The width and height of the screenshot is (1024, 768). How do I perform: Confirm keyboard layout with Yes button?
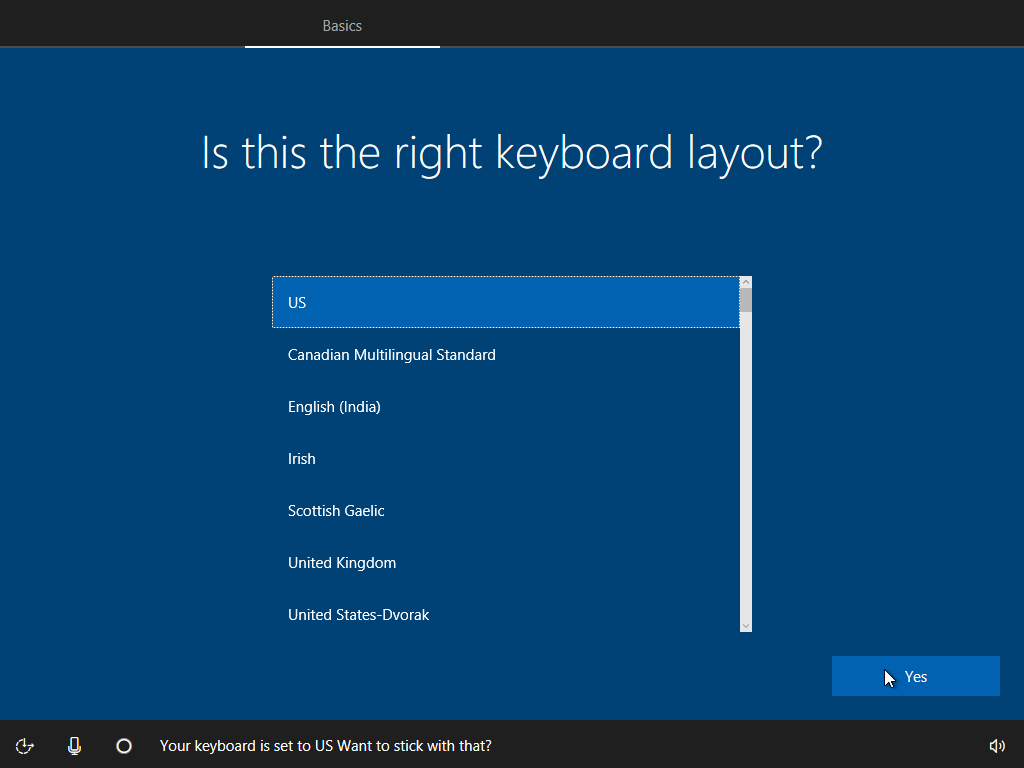tap(916, 676)
